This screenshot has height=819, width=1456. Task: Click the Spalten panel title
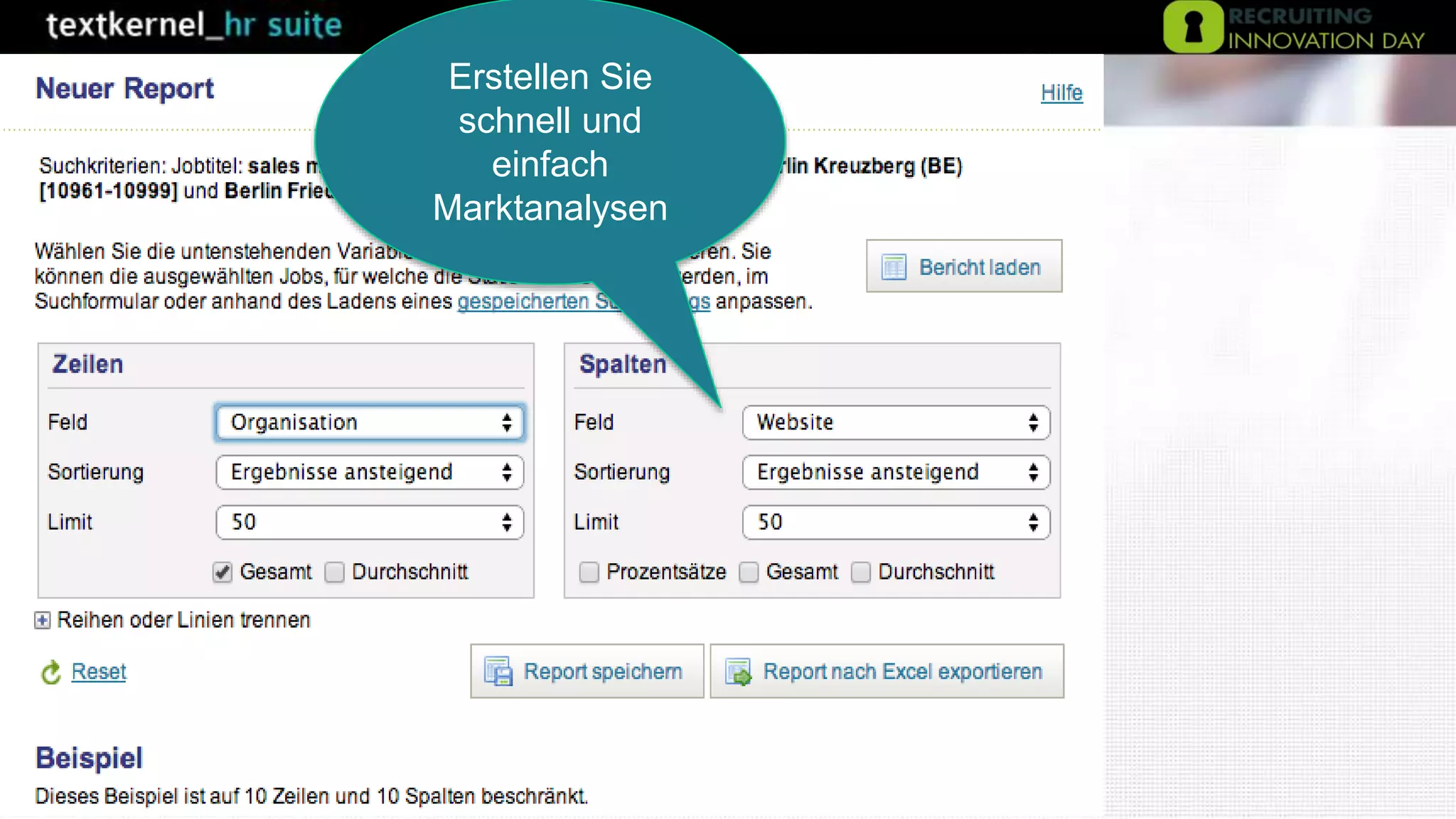point(623,364)
